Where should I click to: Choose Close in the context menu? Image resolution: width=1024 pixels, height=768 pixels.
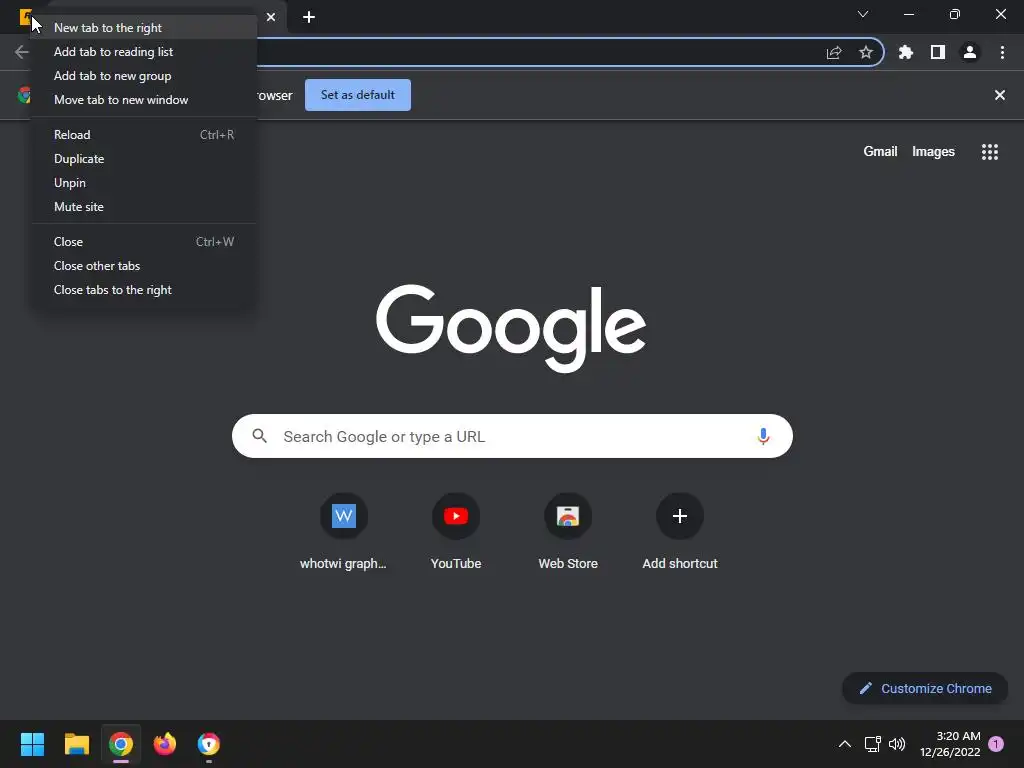point(144,242)
